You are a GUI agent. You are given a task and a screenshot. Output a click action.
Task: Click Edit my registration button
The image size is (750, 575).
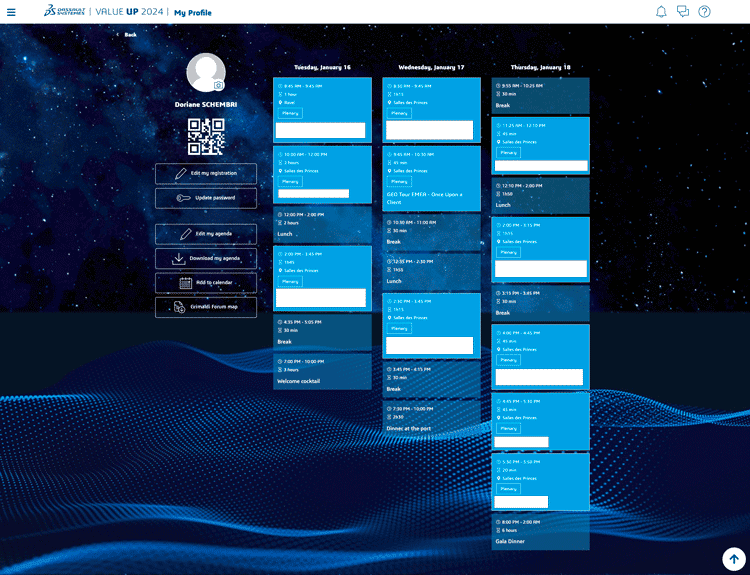(206, 174)
